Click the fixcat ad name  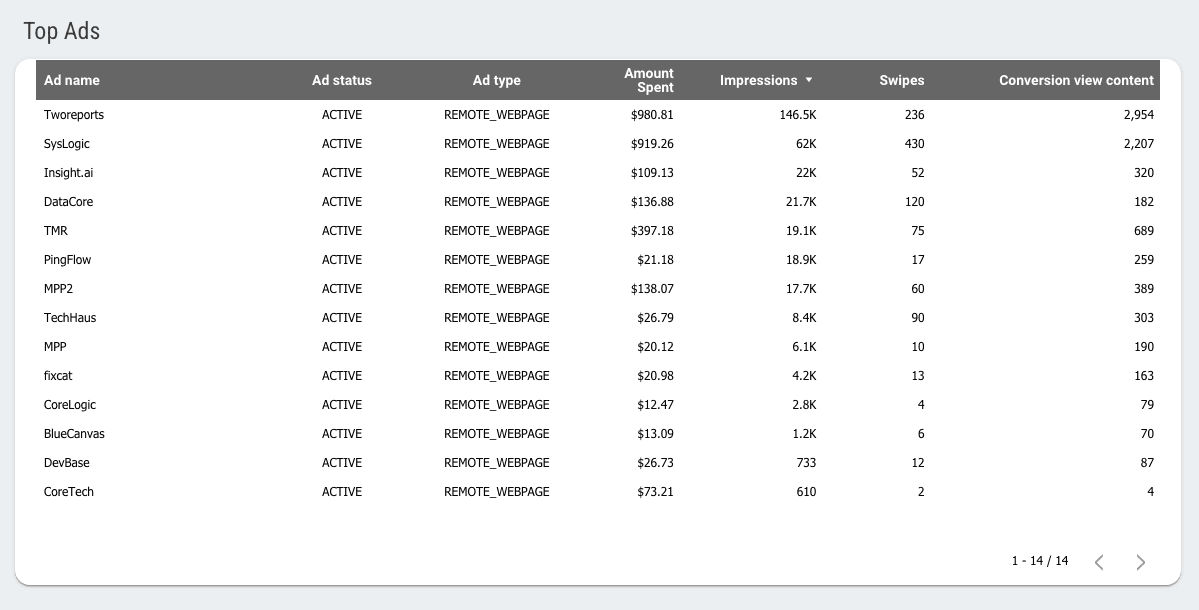pyautogui.click(x=60, y=375)
